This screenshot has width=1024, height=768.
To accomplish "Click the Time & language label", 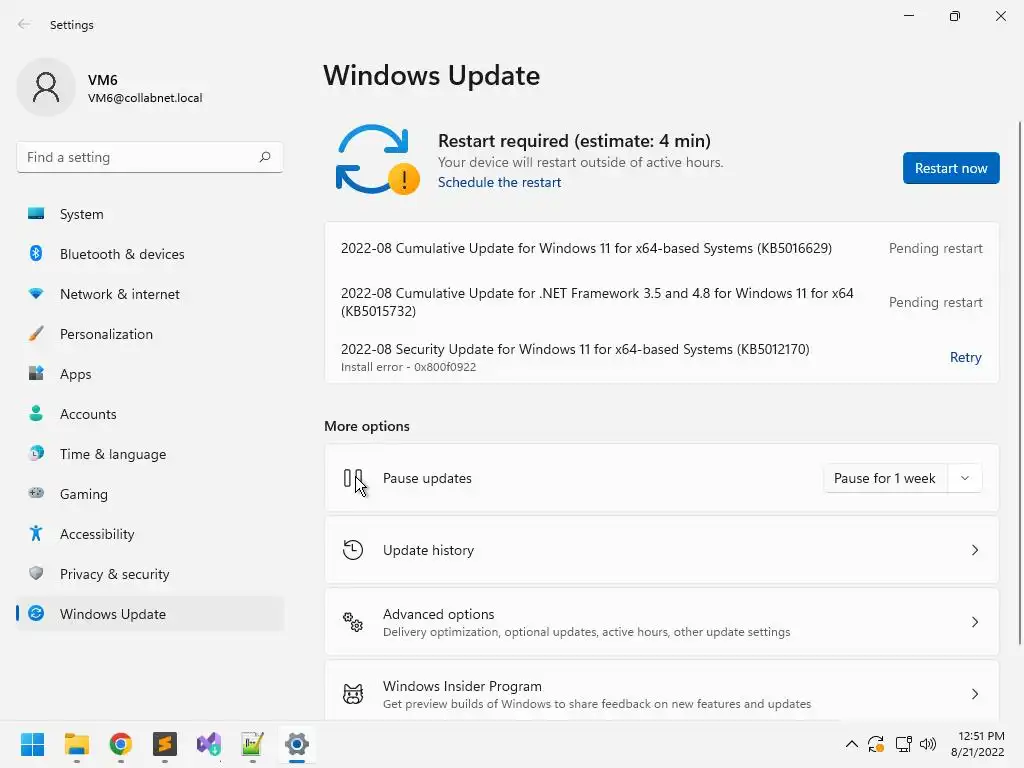I will click(x=113, y=454).
